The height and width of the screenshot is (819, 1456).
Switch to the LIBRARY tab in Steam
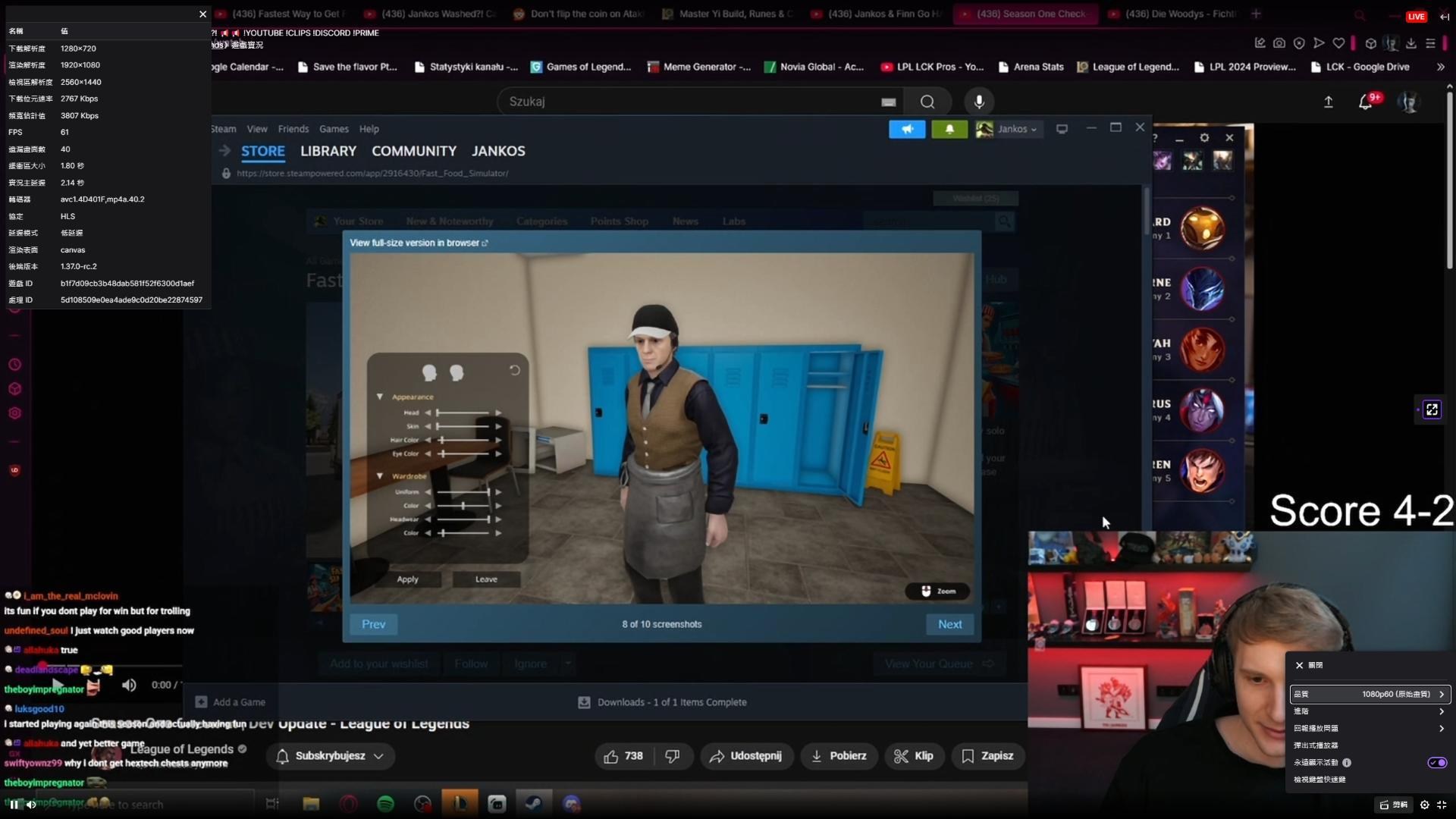tap(328, 151)
